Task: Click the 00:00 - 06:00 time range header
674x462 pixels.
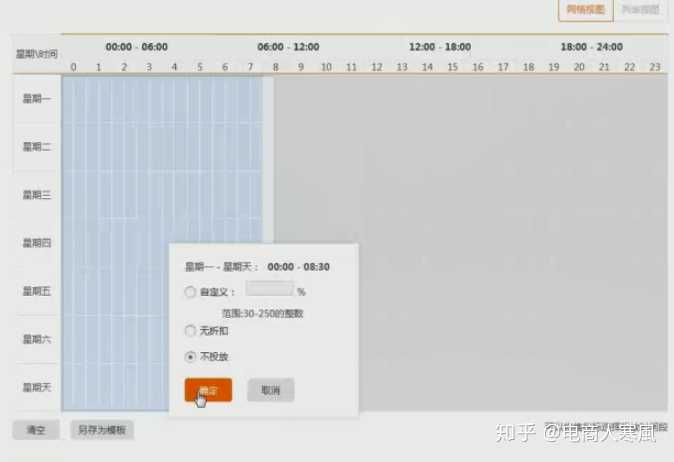Action: click(137, 47)
